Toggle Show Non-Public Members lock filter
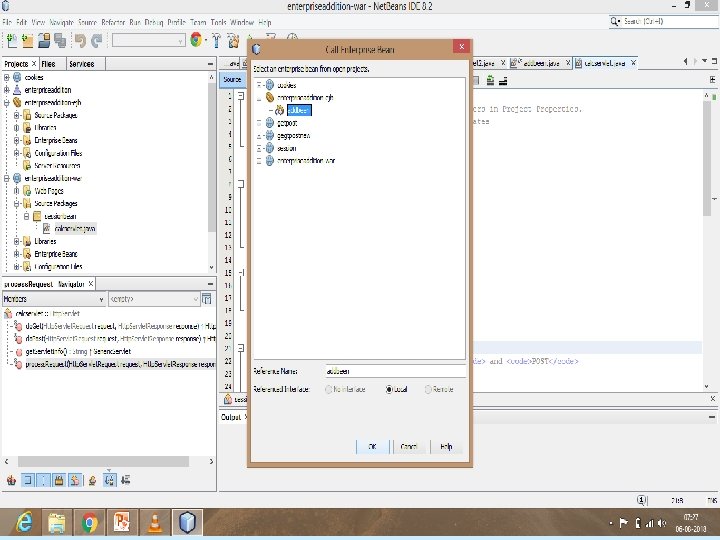The image size is (720, 540). click(x=59, y=480)
